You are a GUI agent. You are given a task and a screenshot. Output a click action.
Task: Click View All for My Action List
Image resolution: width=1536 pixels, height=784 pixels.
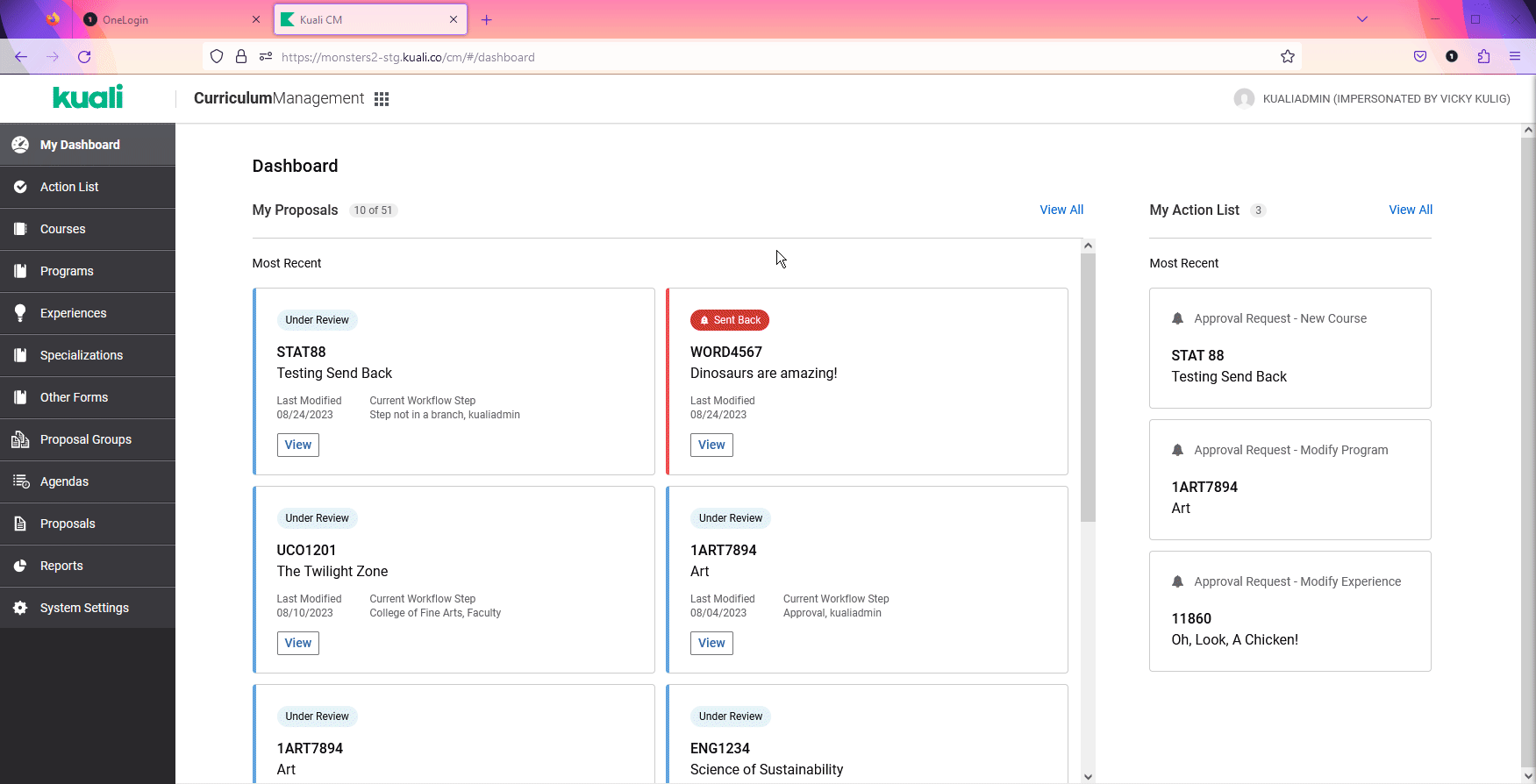pyautogui.click(x=1410, y=210)
